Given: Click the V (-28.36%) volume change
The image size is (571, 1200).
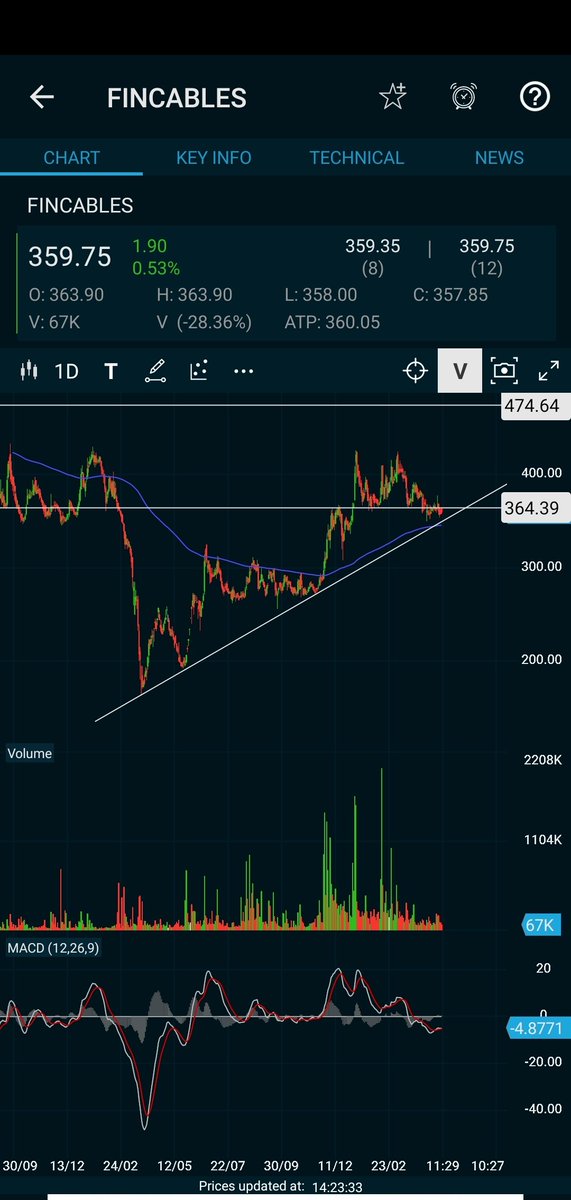Looking at the screenshot, I should click(205, 322).
